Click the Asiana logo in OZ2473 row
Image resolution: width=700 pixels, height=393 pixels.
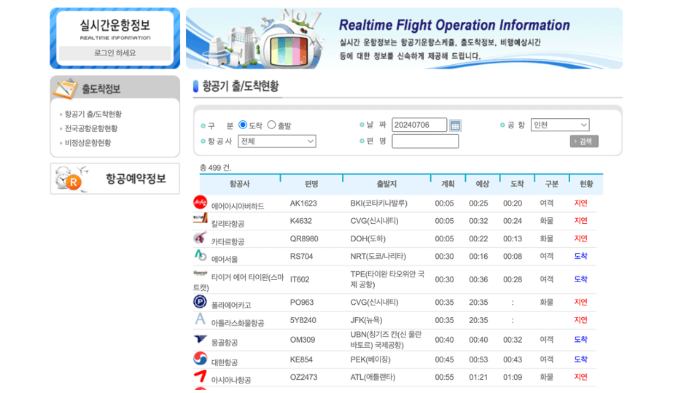[x=200, y=376]
